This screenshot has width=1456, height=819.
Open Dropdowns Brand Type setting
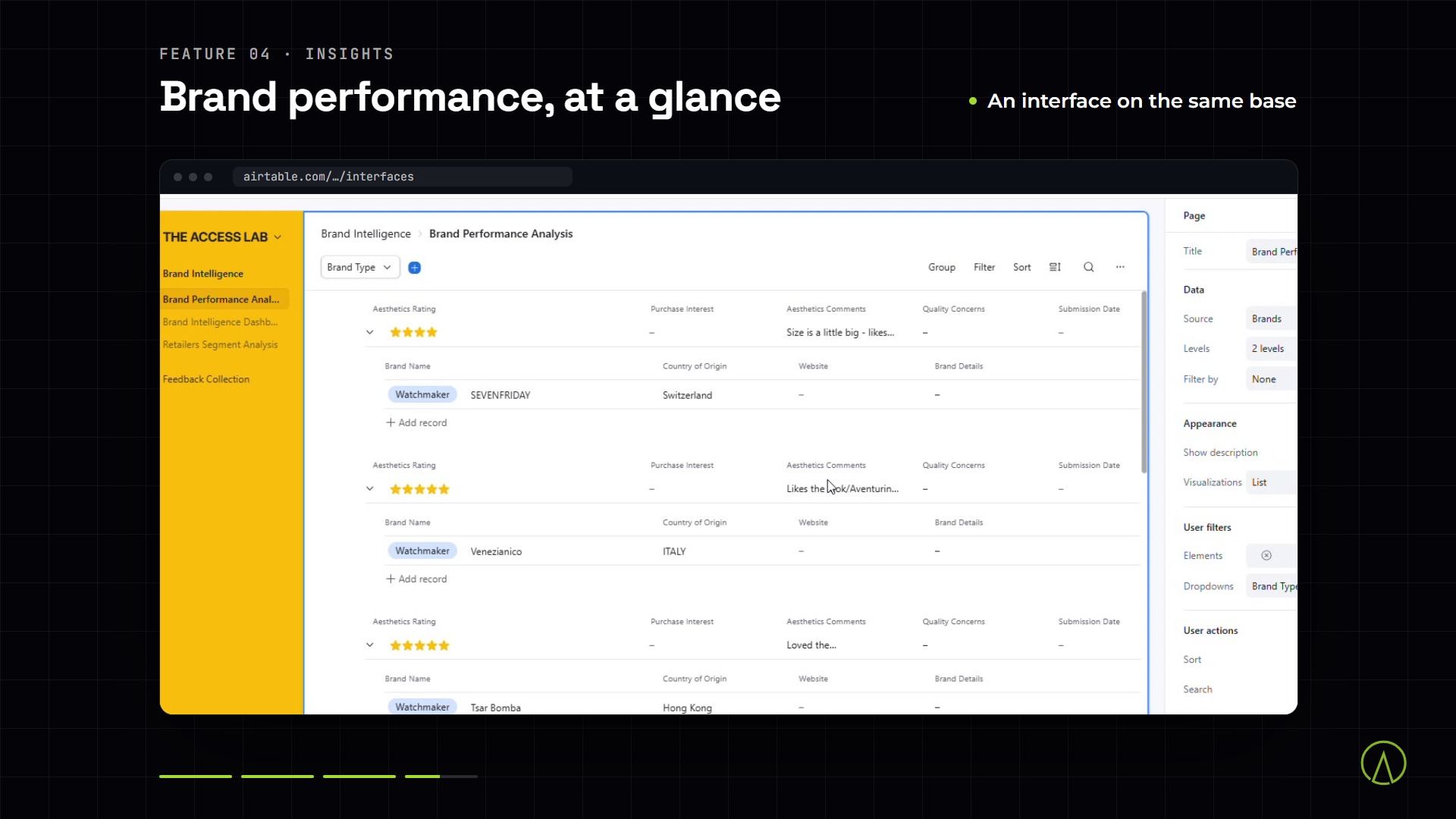pyautogui.click(x=1272, y=586)
